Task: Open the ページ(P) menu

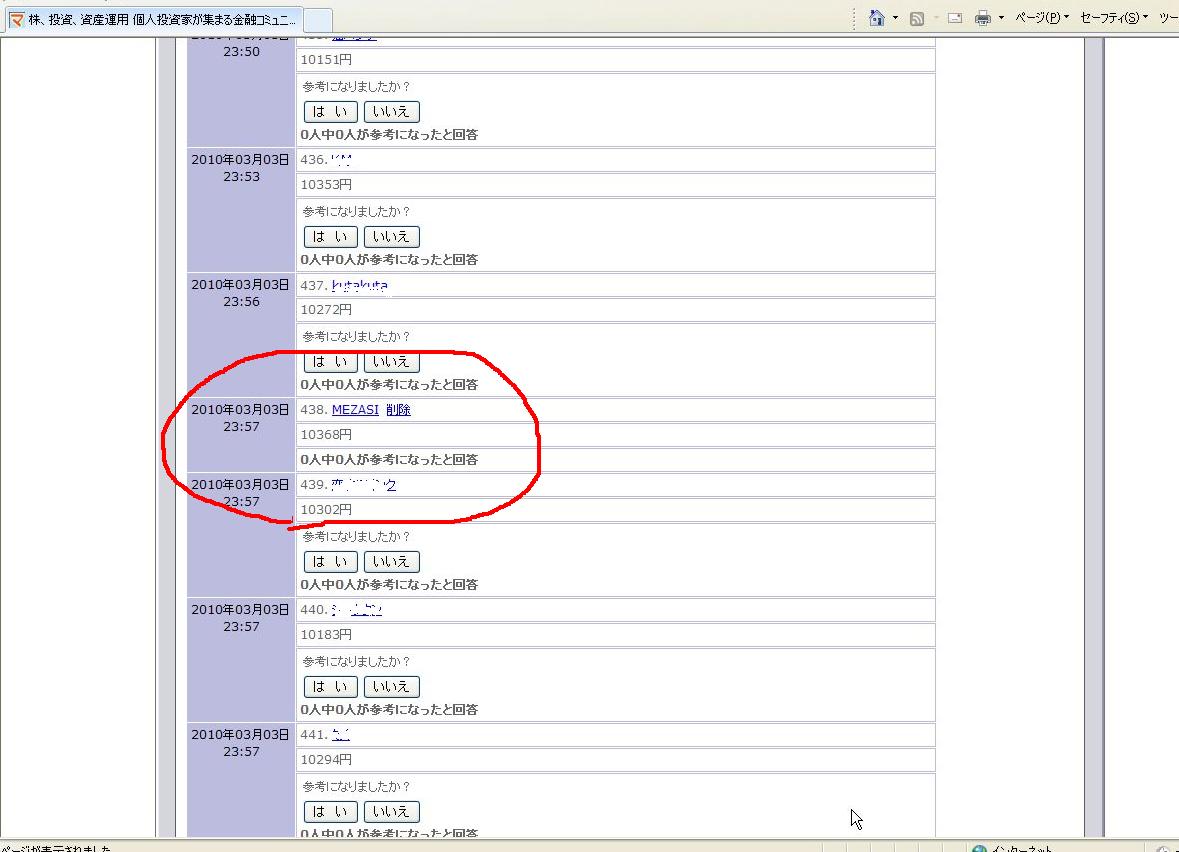Action: (x=1041, y=18)
